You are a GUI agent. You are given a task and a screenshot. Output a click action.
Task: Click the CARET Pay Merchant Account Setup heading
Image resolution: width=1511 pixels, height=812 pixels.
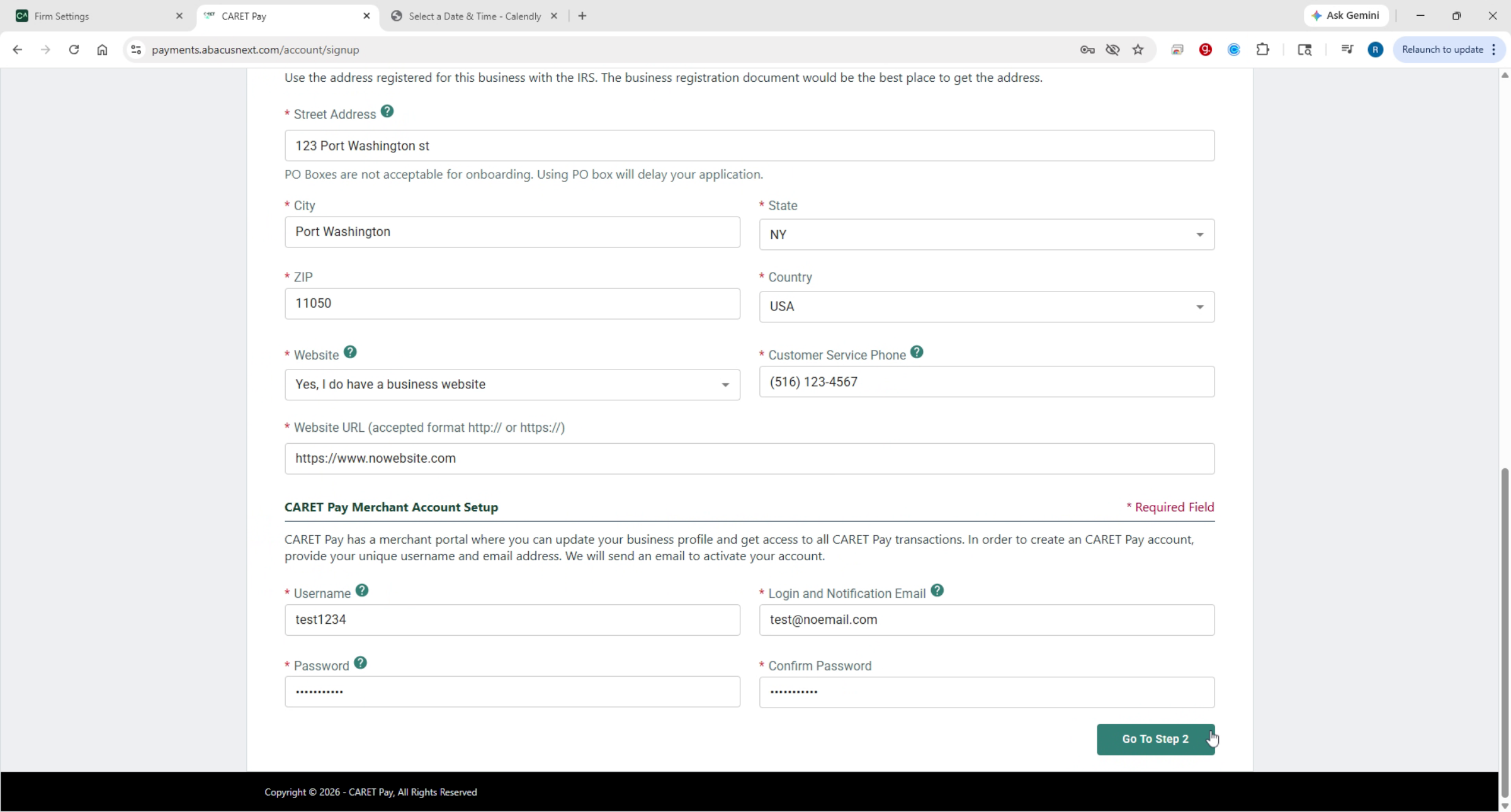(391, 507)
